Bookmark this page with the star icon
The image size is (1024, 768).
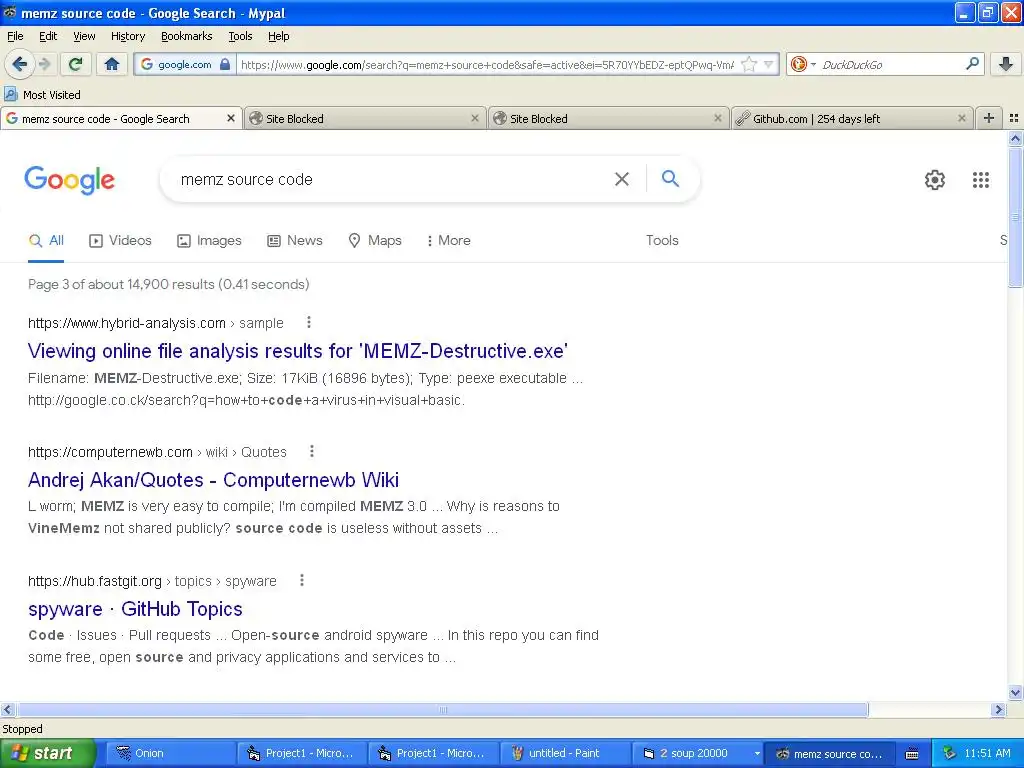tap(749, 64)
